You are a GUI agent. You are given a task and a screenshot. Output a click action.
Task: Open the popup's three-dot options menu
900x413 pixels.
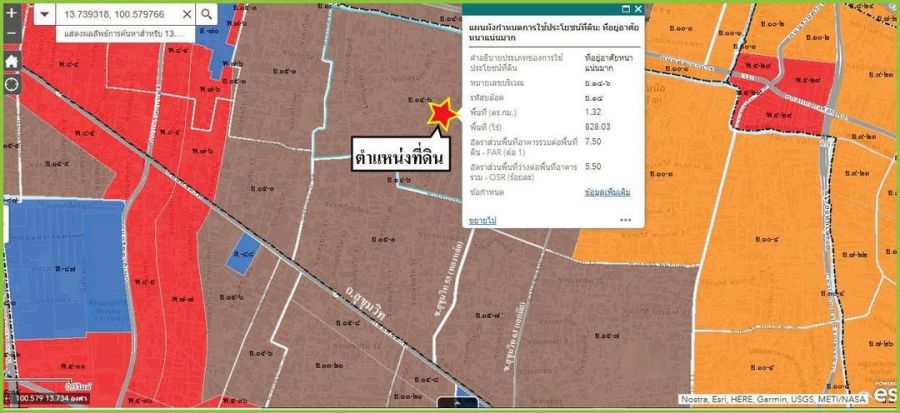[x=625, y=219]
